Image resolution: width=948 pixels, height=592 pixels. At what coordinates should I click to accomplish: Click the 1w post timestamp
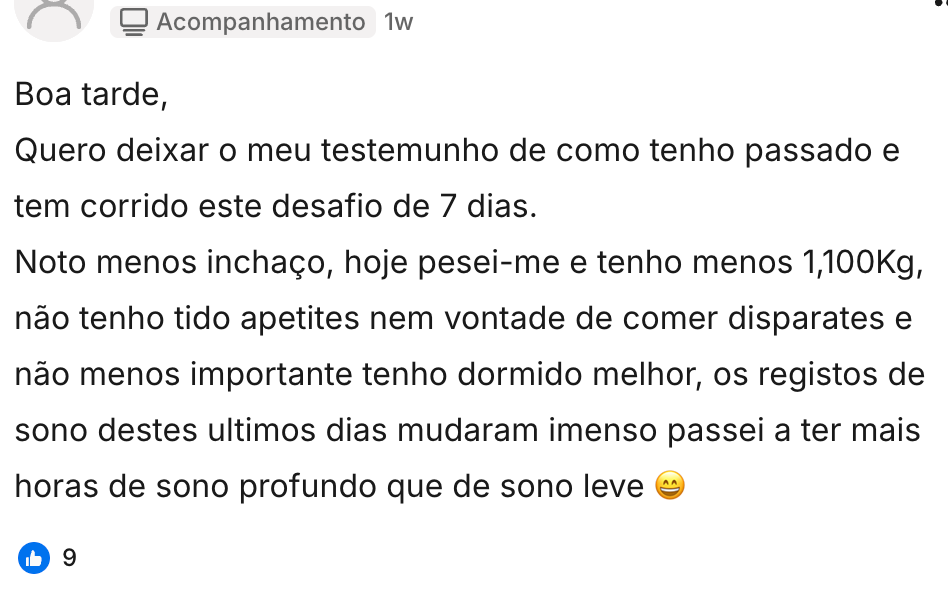pyautogui.click(x=399, y=22)
